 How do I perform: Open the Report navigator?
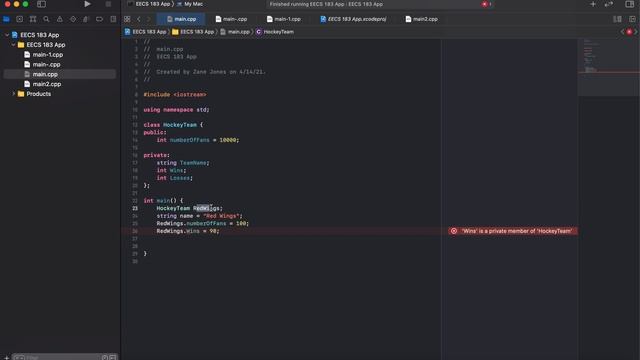point(113,19)
